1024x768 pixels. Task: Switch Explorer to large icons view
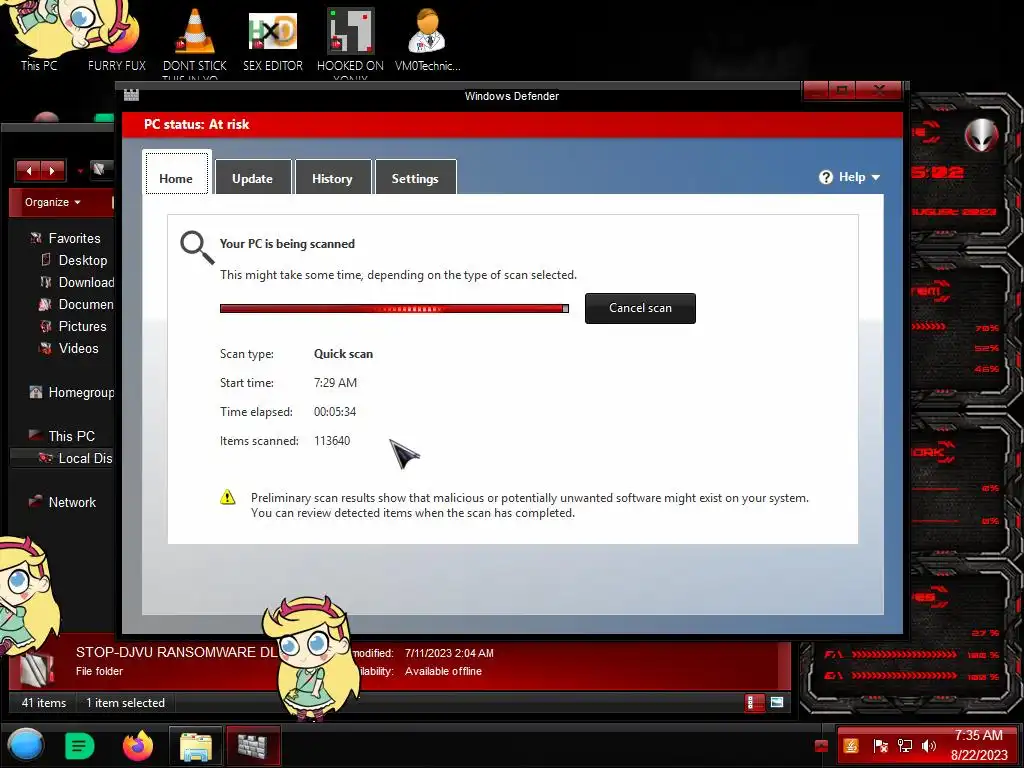(776, 703)
